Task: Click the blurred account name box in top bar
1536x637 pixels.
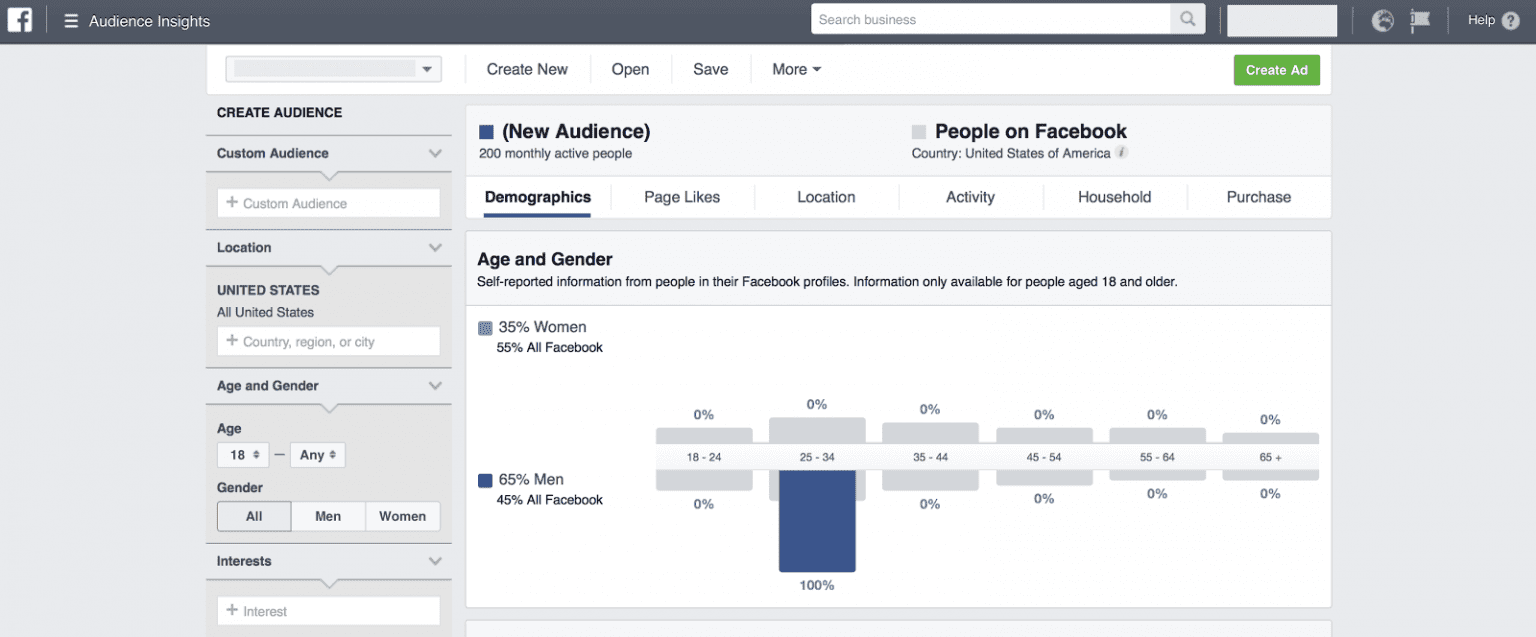Action: pos(1282,20)
